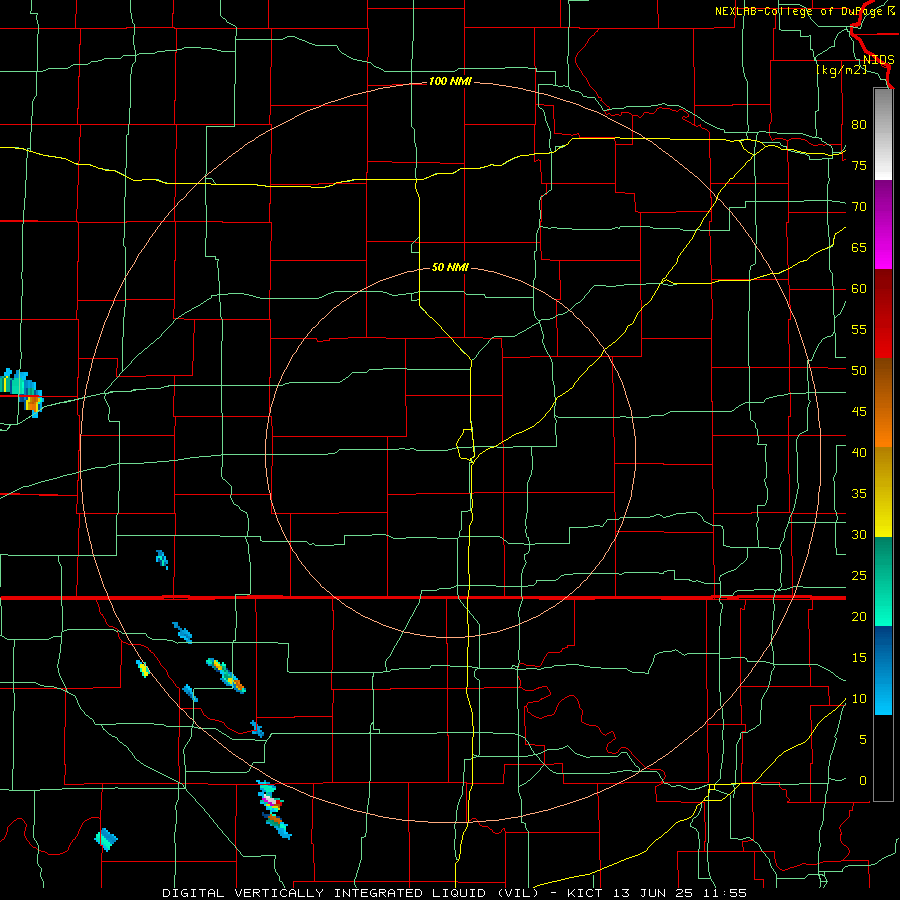Image resolution: width=900 pixels, height=900 pixels.
Task: Click the diamond-shaped cyan echo at lower left
Action: coord(106,840)
